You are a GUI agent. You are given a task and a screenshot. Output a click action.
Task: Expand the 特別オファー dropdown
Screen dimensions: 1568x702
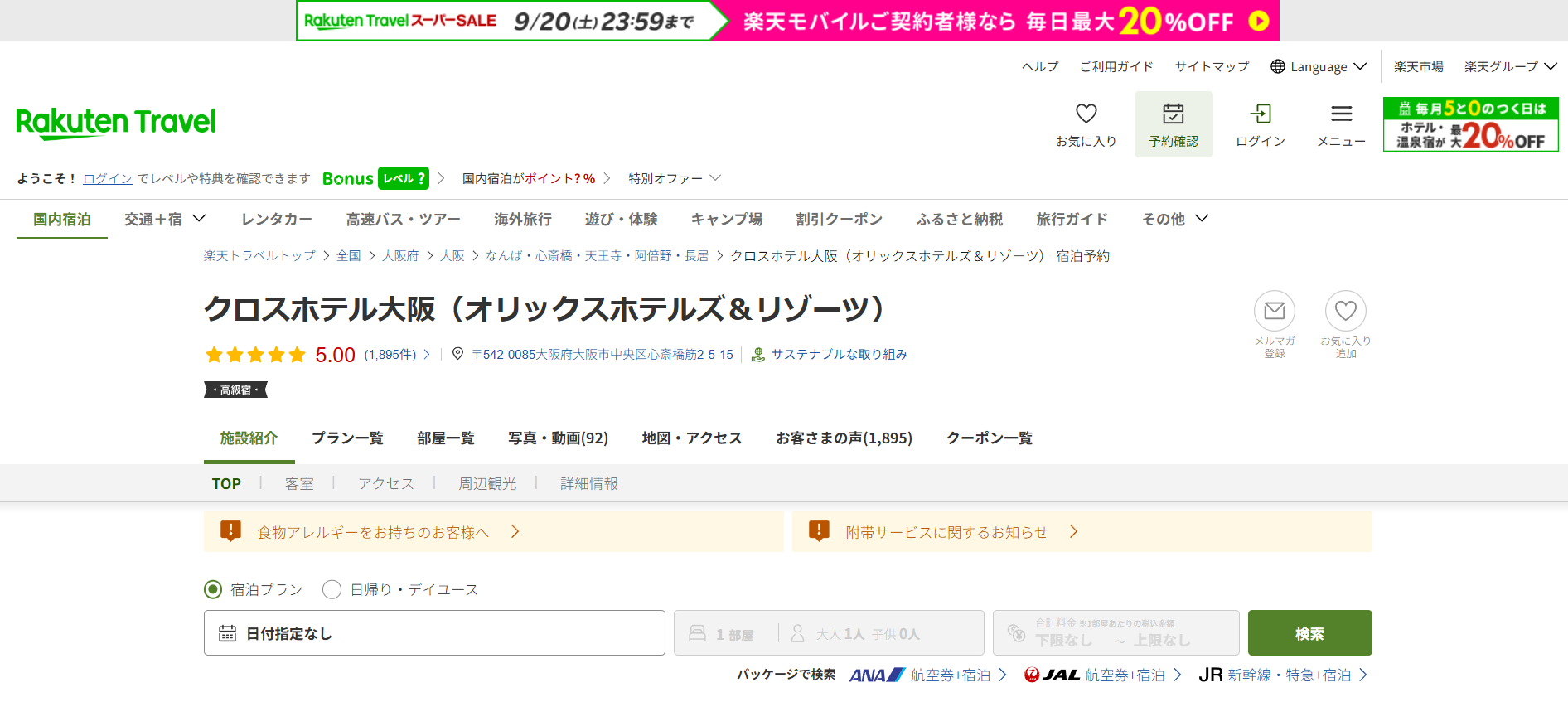coord(675,178)
